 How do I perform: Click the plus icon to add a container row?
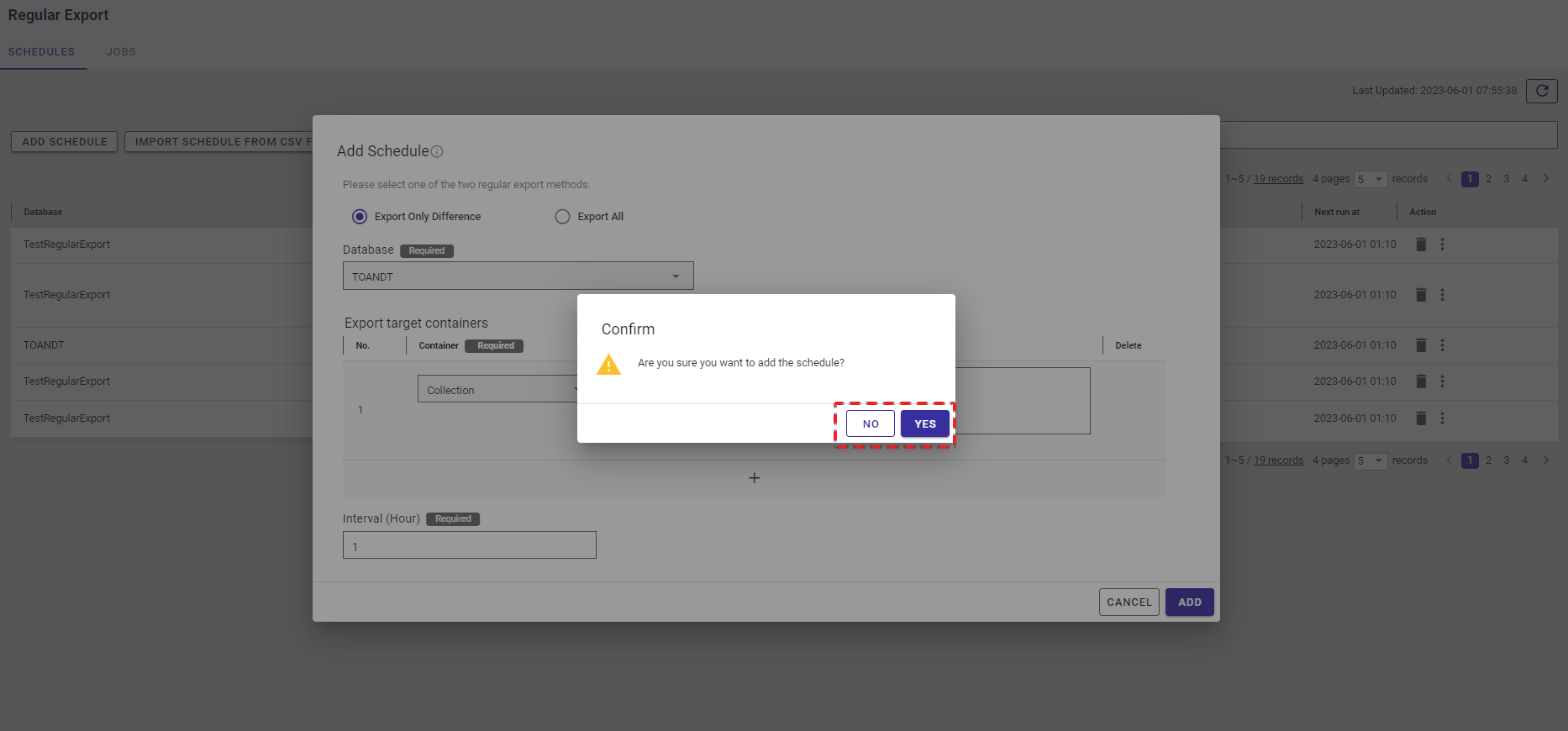(754, 478)
